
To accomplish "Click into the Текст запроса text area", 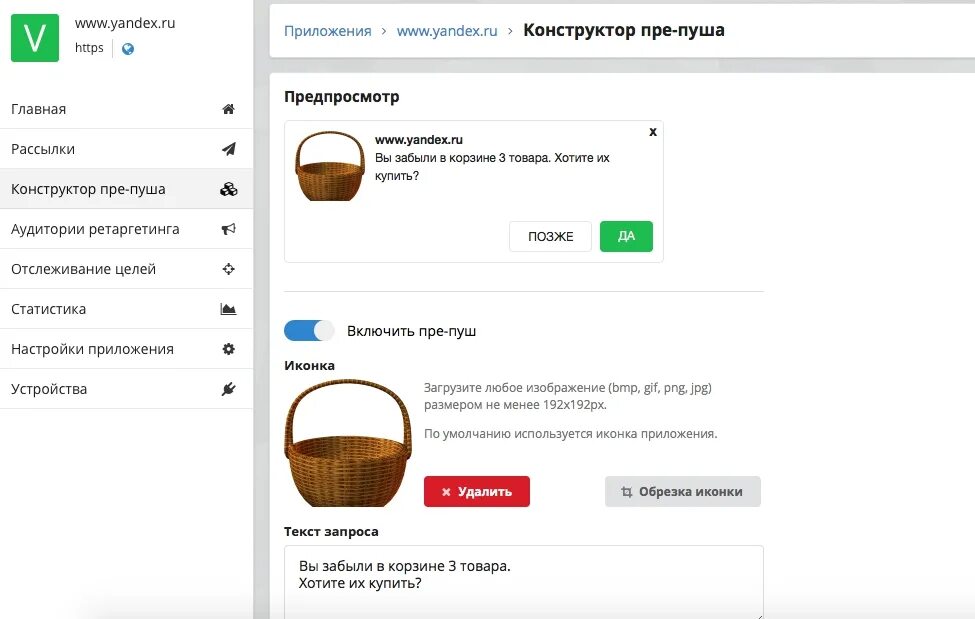I will click(524, 582).
